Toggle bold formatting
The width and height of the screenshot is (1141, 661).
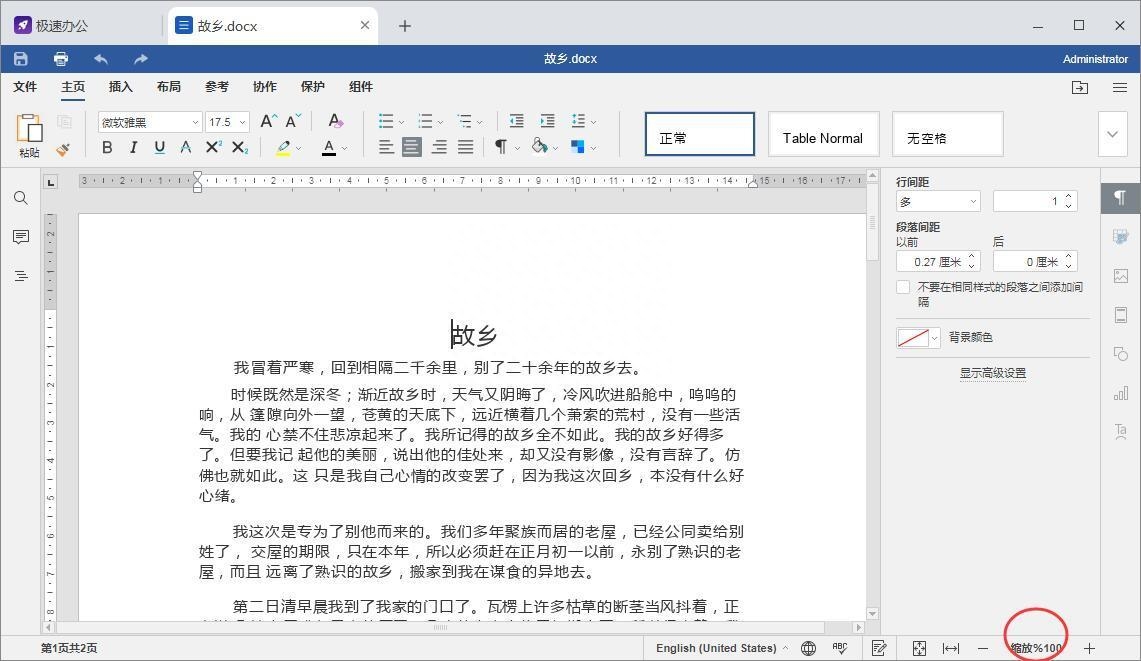[x=107, y=147]
